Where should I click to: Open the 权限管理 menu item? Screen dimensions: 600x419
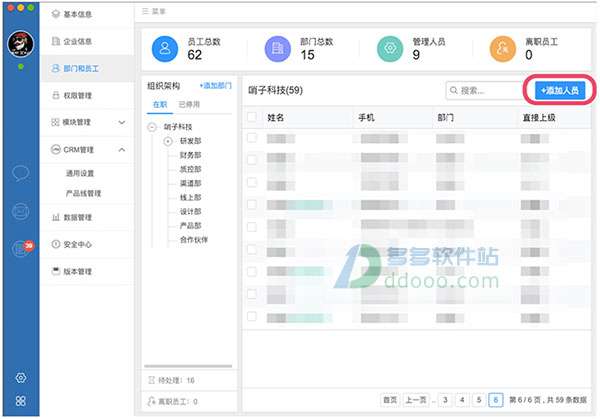pos(87,95)
